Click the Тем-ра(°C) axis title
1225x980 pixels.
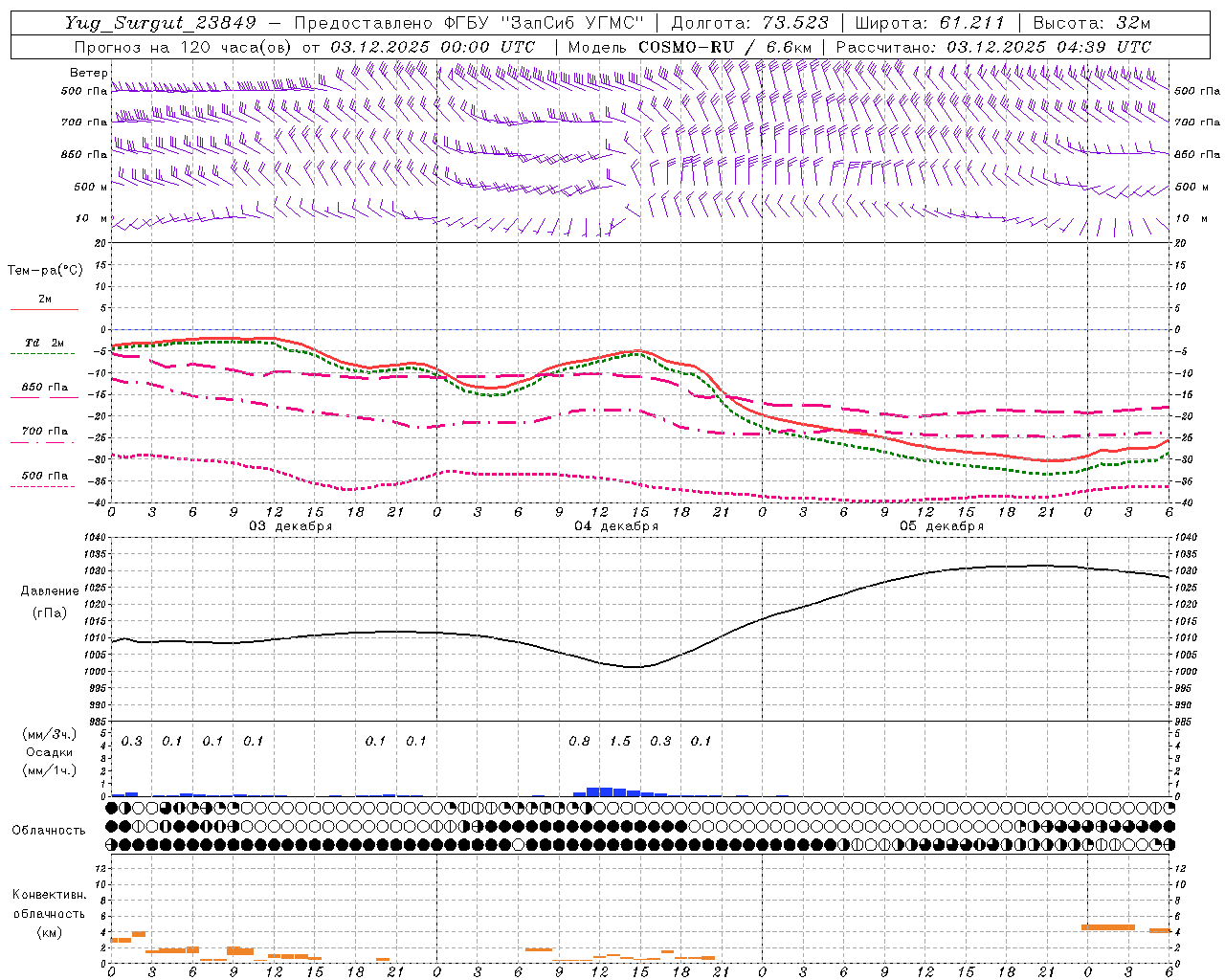pyautogui.click(x=45, y=271)
